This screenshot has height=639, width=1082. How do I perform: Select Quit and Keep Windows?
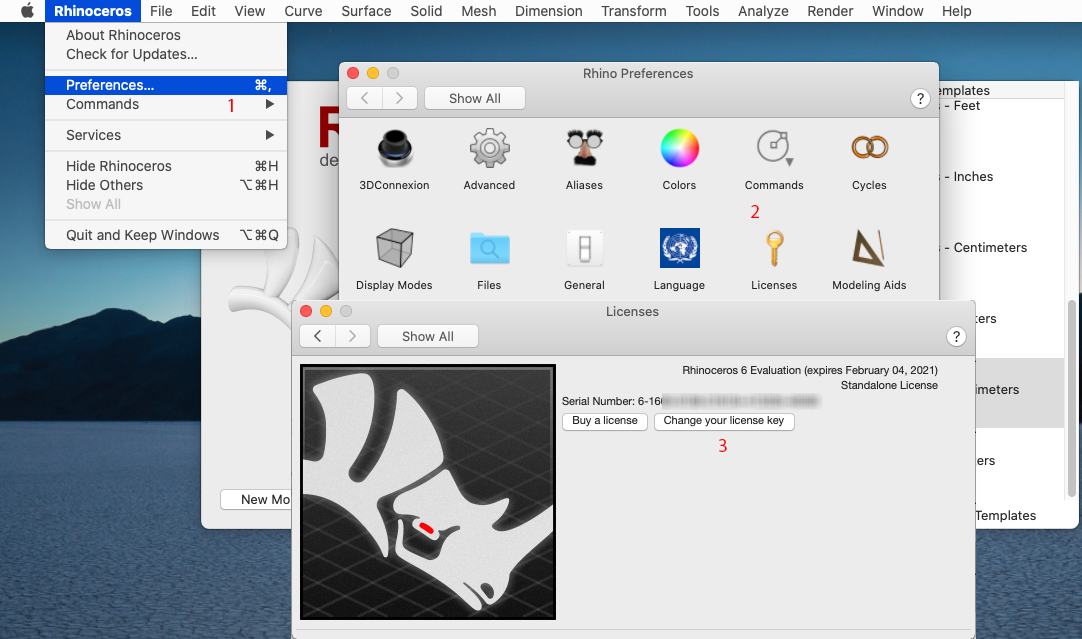tap(166, 235)
